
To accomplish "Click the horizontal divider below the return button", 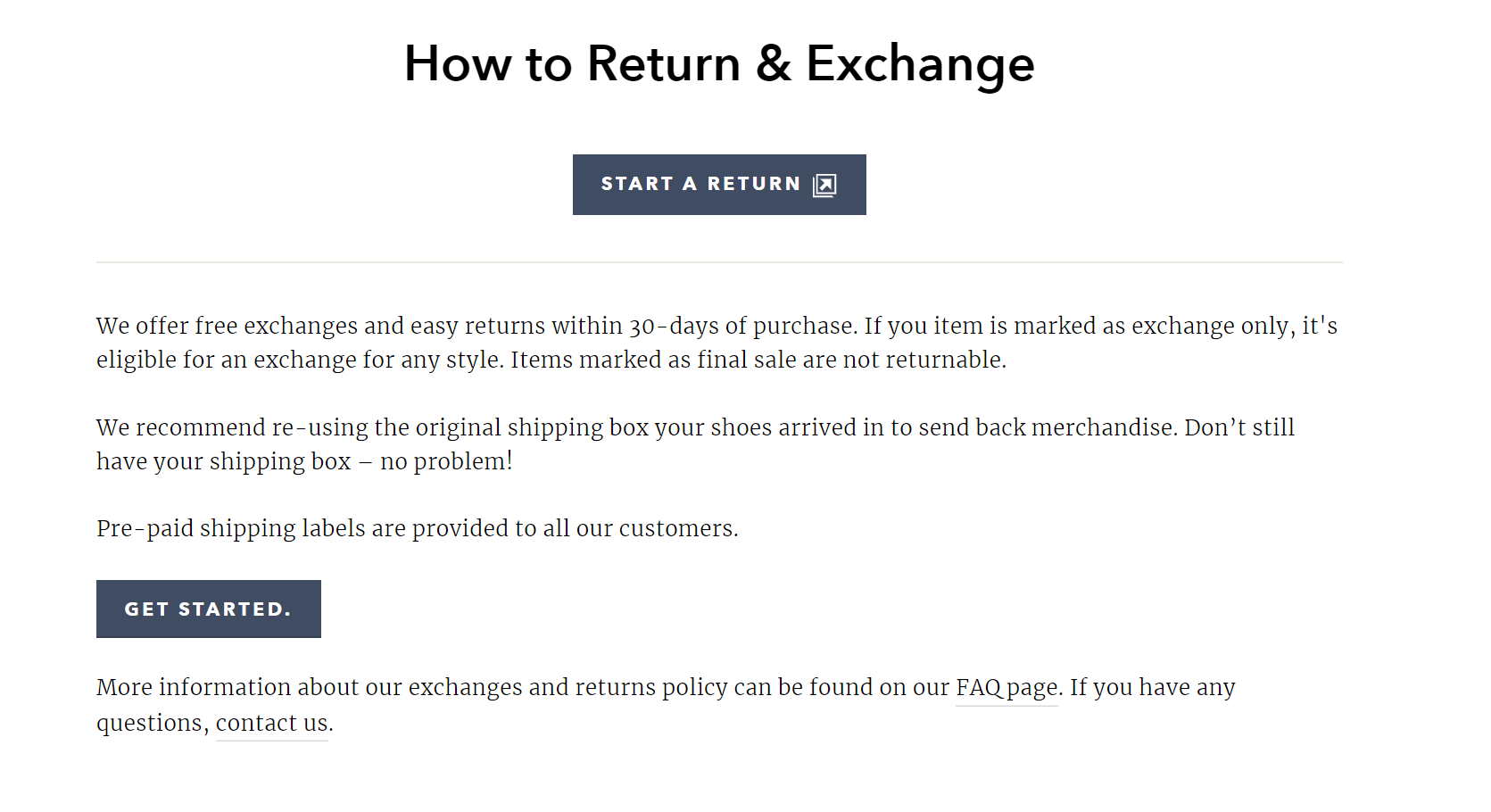I will pos(719,262).
